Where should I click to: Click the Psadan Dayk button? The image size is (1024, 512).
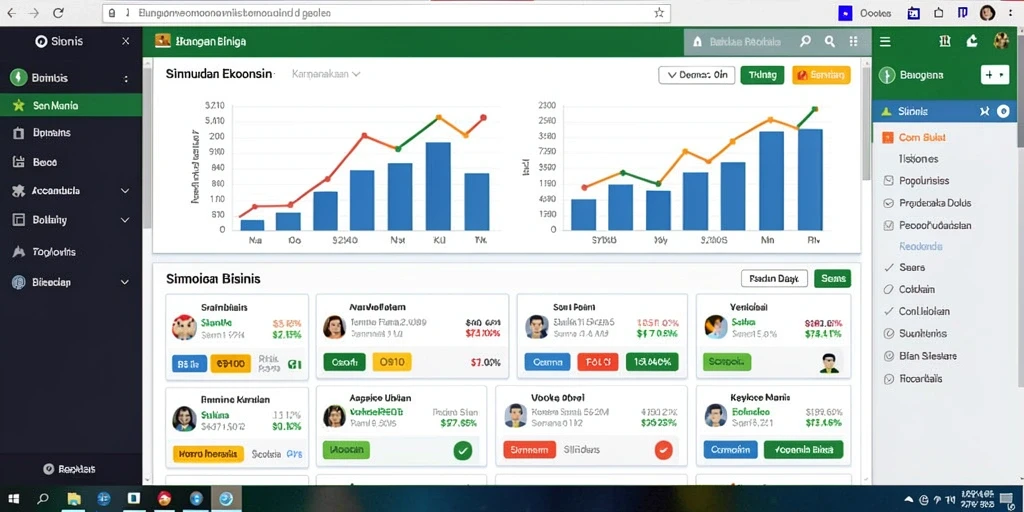pyautogui.click(x=775, y=278)
